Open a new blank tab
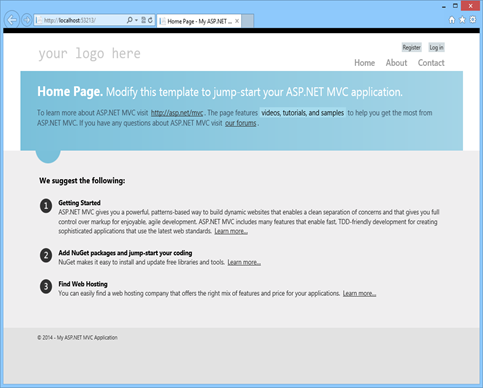 tap(247, 21)
